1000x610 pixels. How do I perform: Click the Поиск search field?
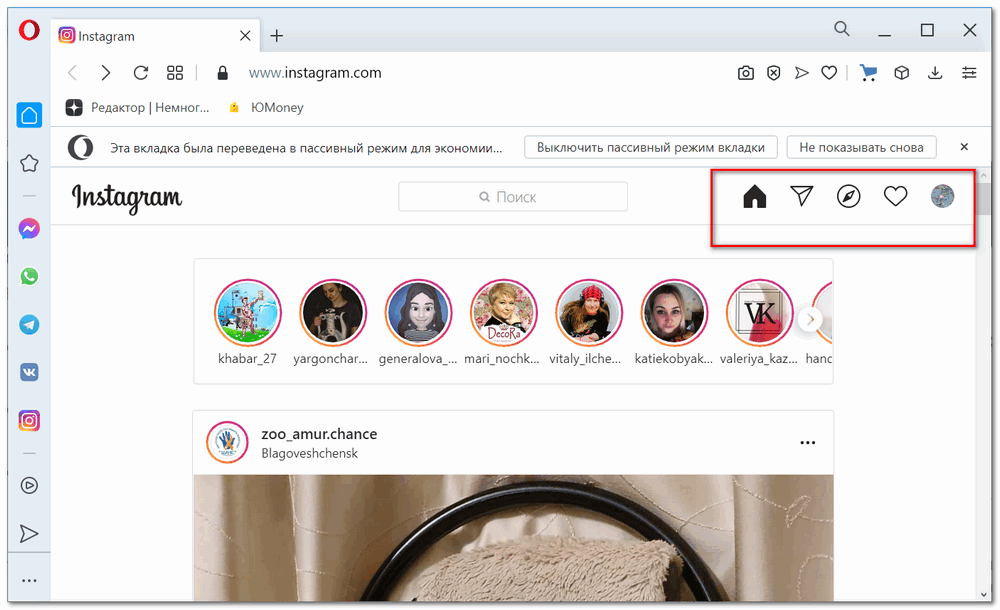pyautogui.click(x=513, y=197)
